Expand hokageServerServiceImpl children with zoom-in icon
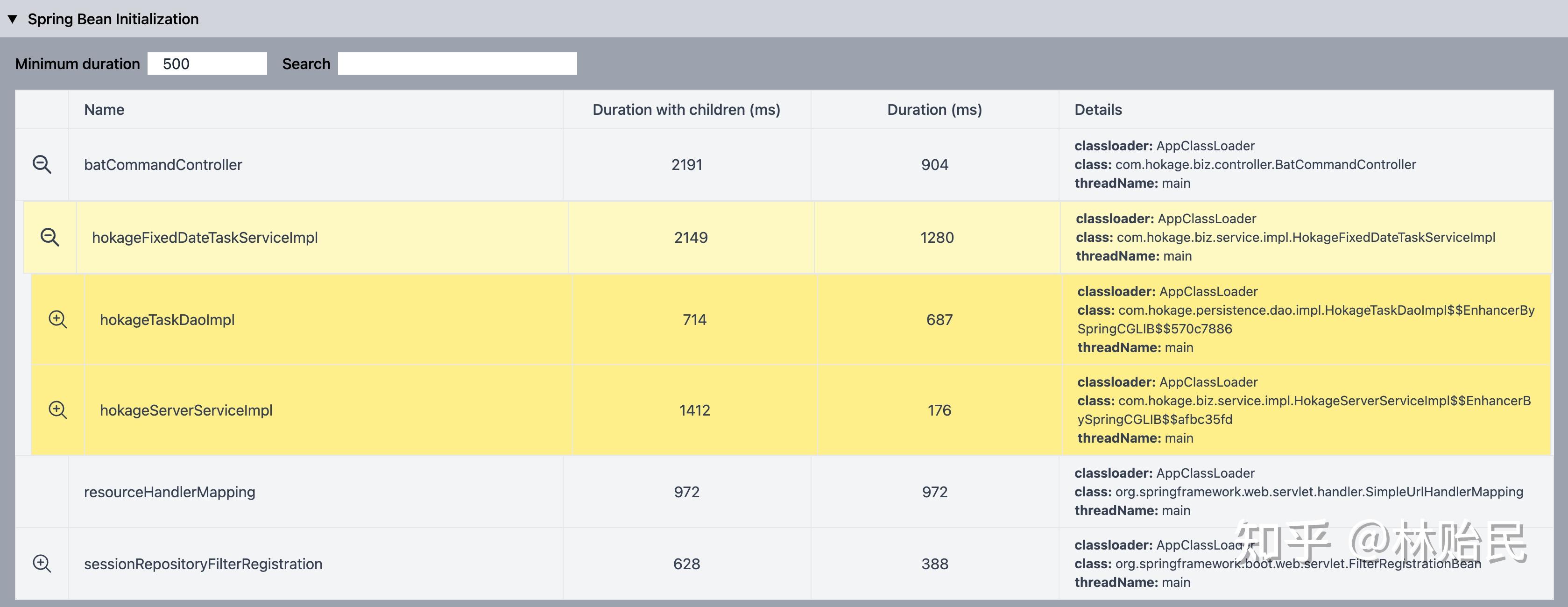 58,410
